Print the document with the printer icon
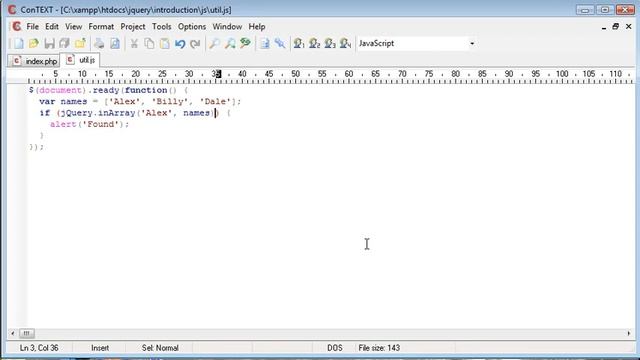This screenshot has height=360, width=640. (x=99, y=43)
